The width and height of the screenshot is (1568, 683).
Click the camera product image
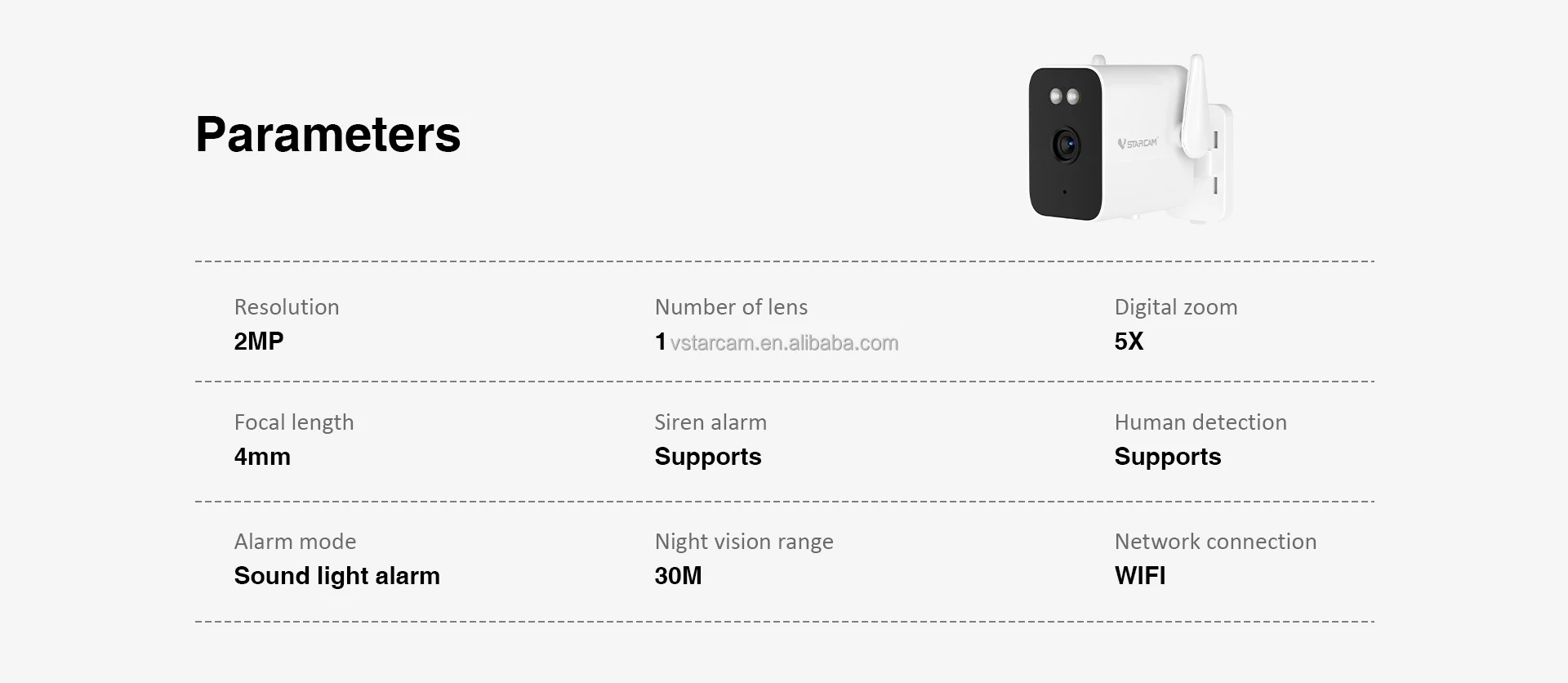pyautogui.click(x=1129, y=141)
